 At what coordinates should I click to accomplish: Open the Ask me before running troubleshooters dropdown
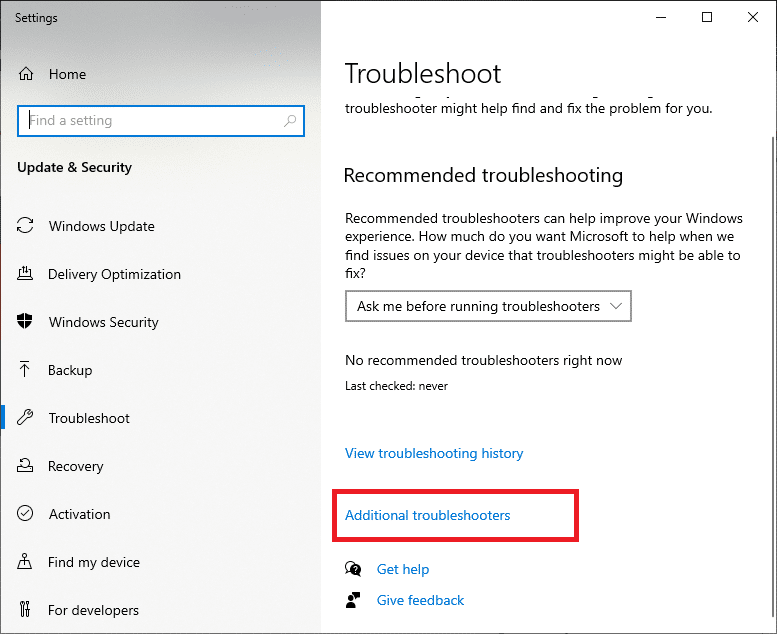coord(488,306)
